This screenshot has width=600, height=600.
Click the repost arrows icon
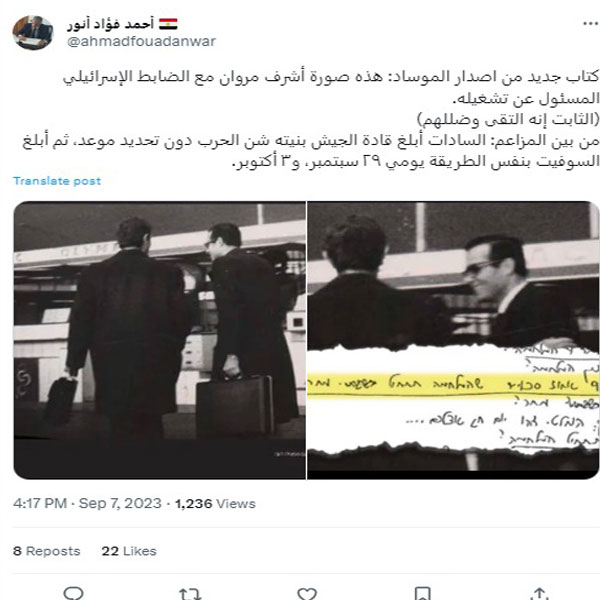tap(190, 593)
